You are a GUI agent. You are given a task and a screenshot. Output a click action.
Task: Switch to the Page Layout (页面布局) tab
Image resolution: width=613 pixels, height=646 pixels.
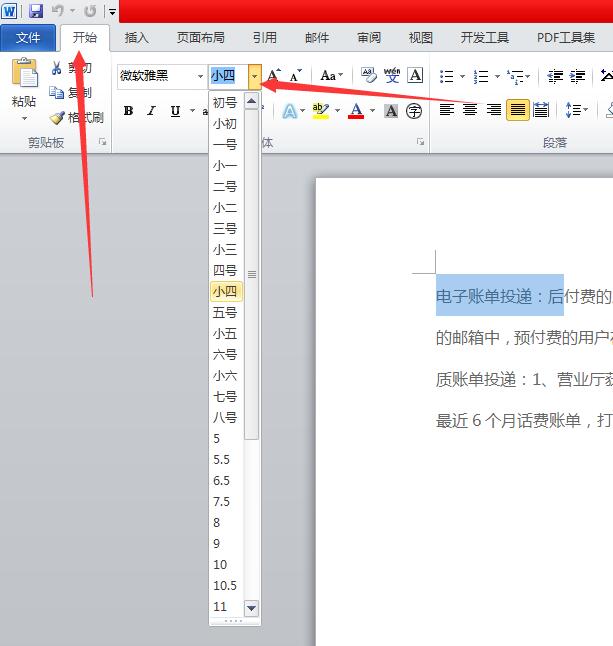201,38
